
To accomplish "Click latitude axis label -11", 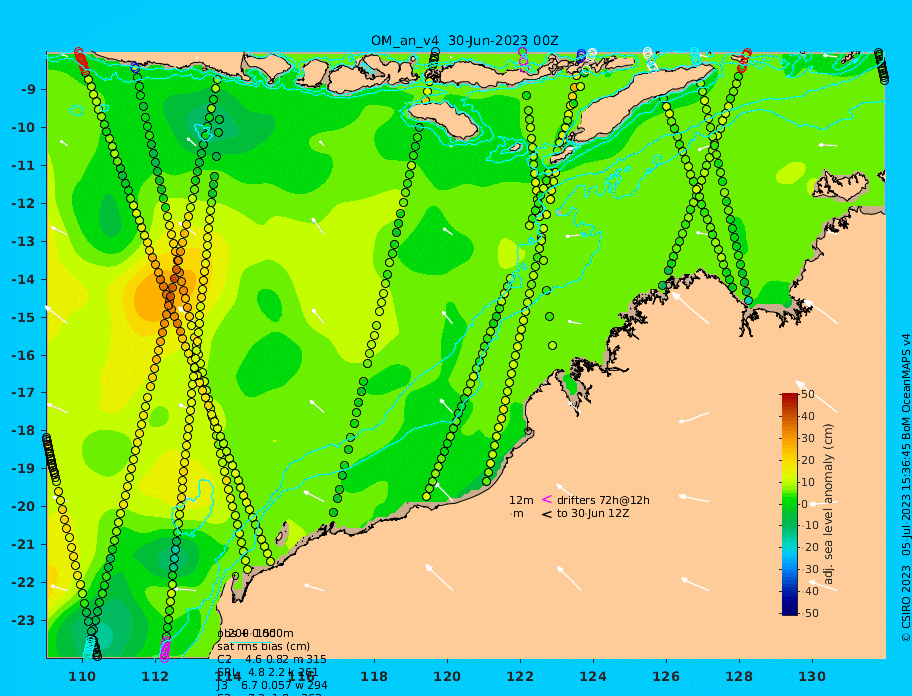I will [23, 166].
